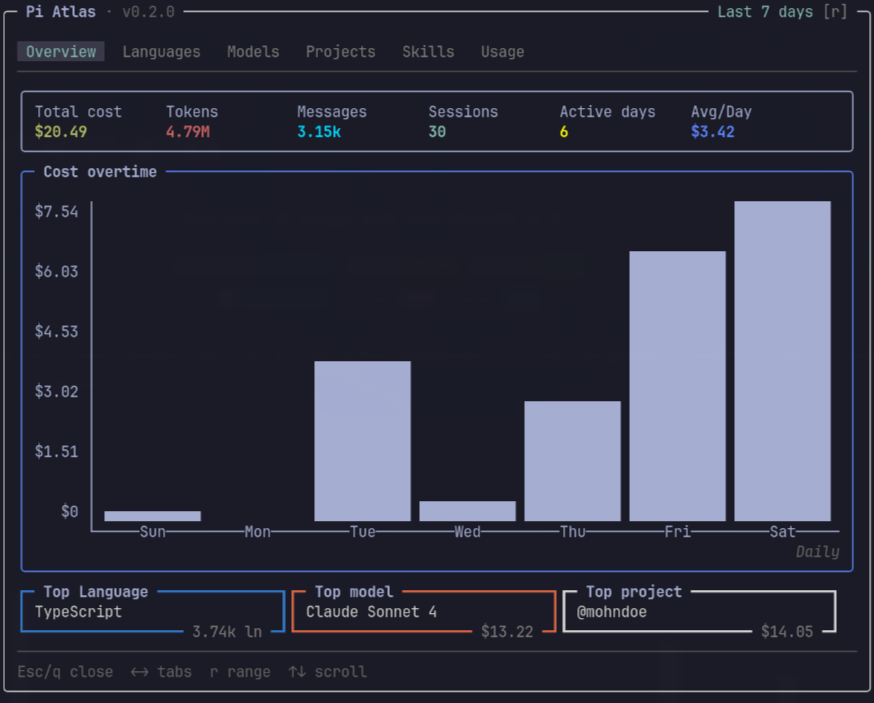
Task: Change the Last 7 days range
Action: (x=782, y=12)
